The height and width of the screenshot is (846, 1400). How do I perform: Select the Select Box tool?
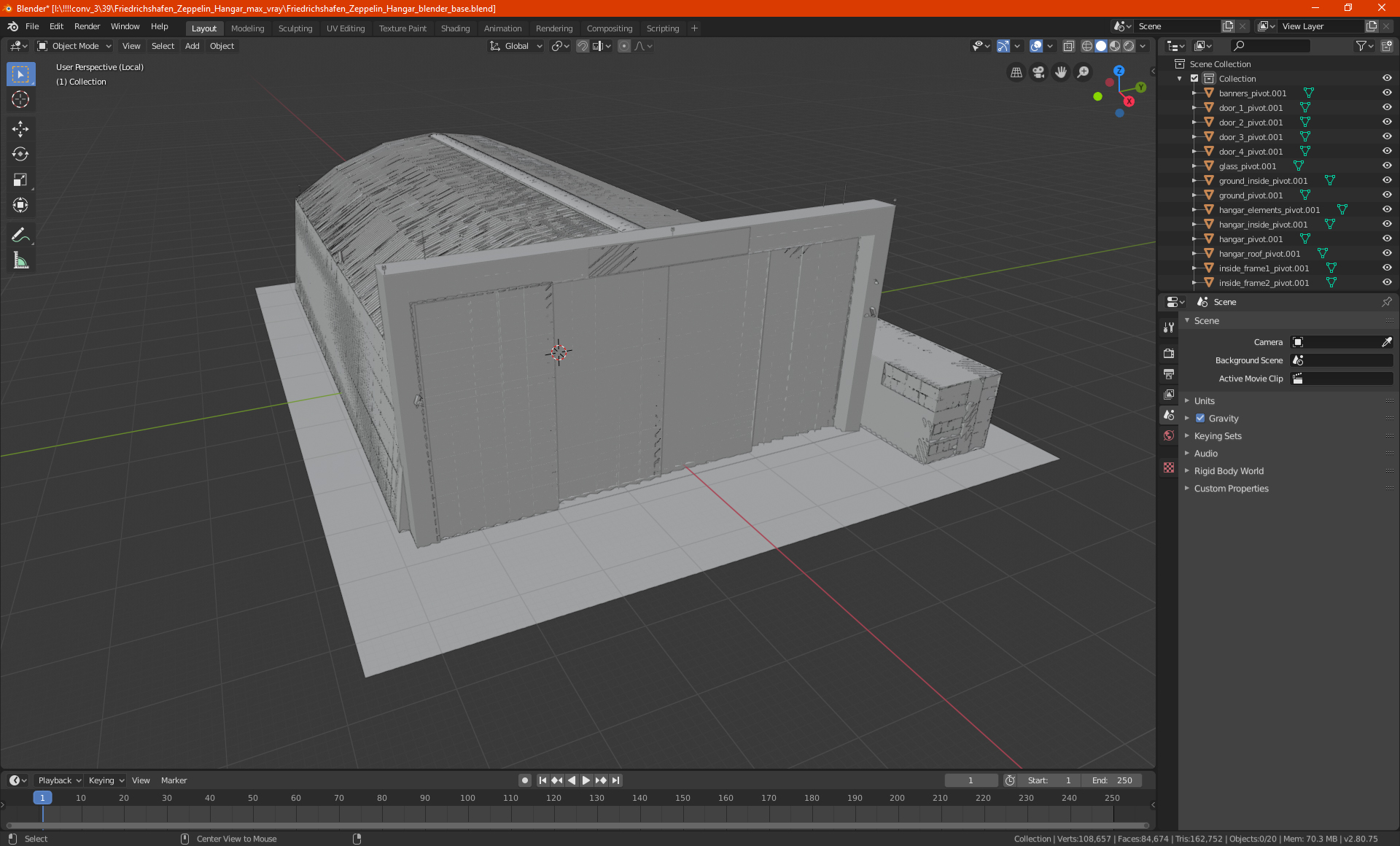[x=20, y=74]
